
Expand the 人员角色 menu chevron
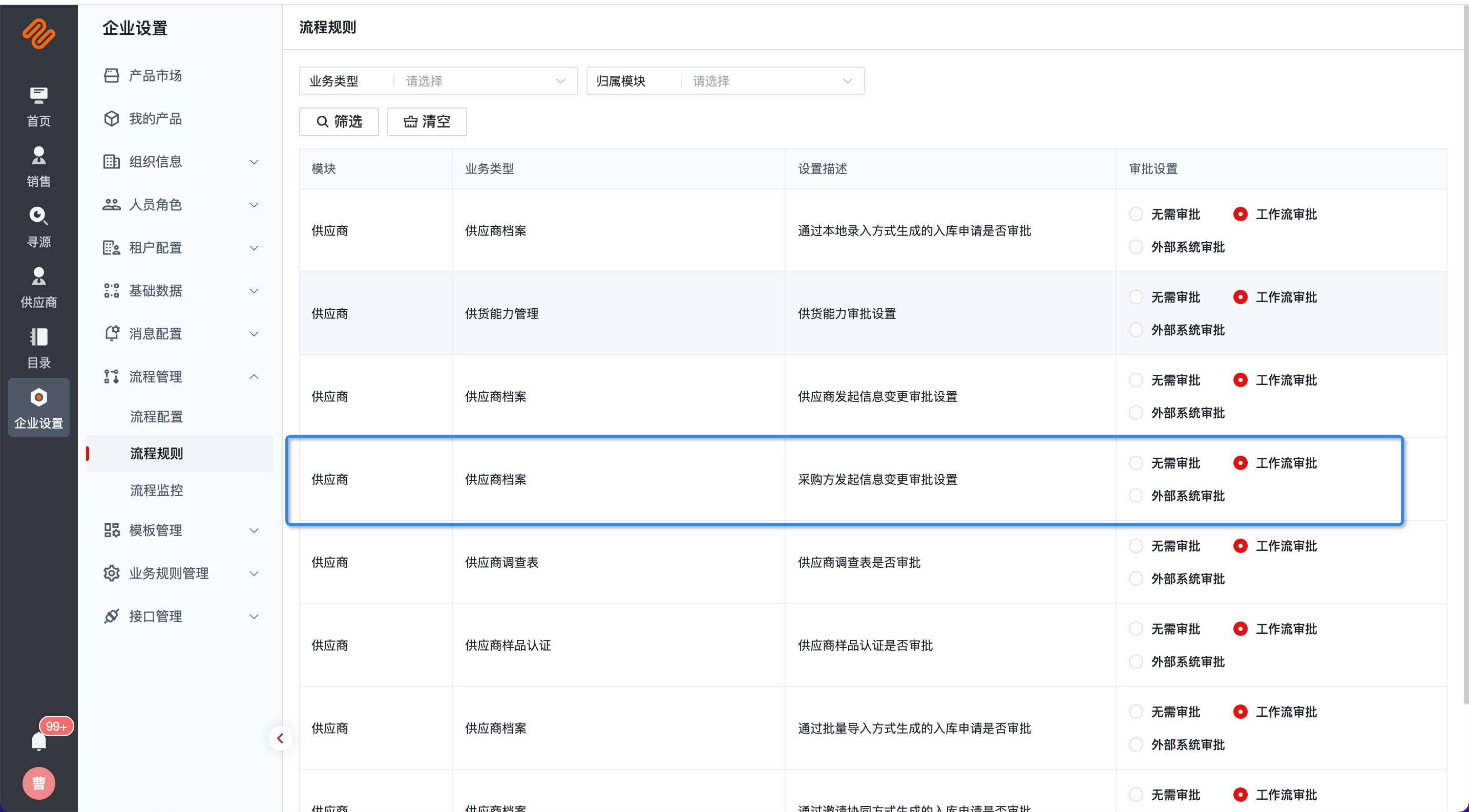[255, 205]
